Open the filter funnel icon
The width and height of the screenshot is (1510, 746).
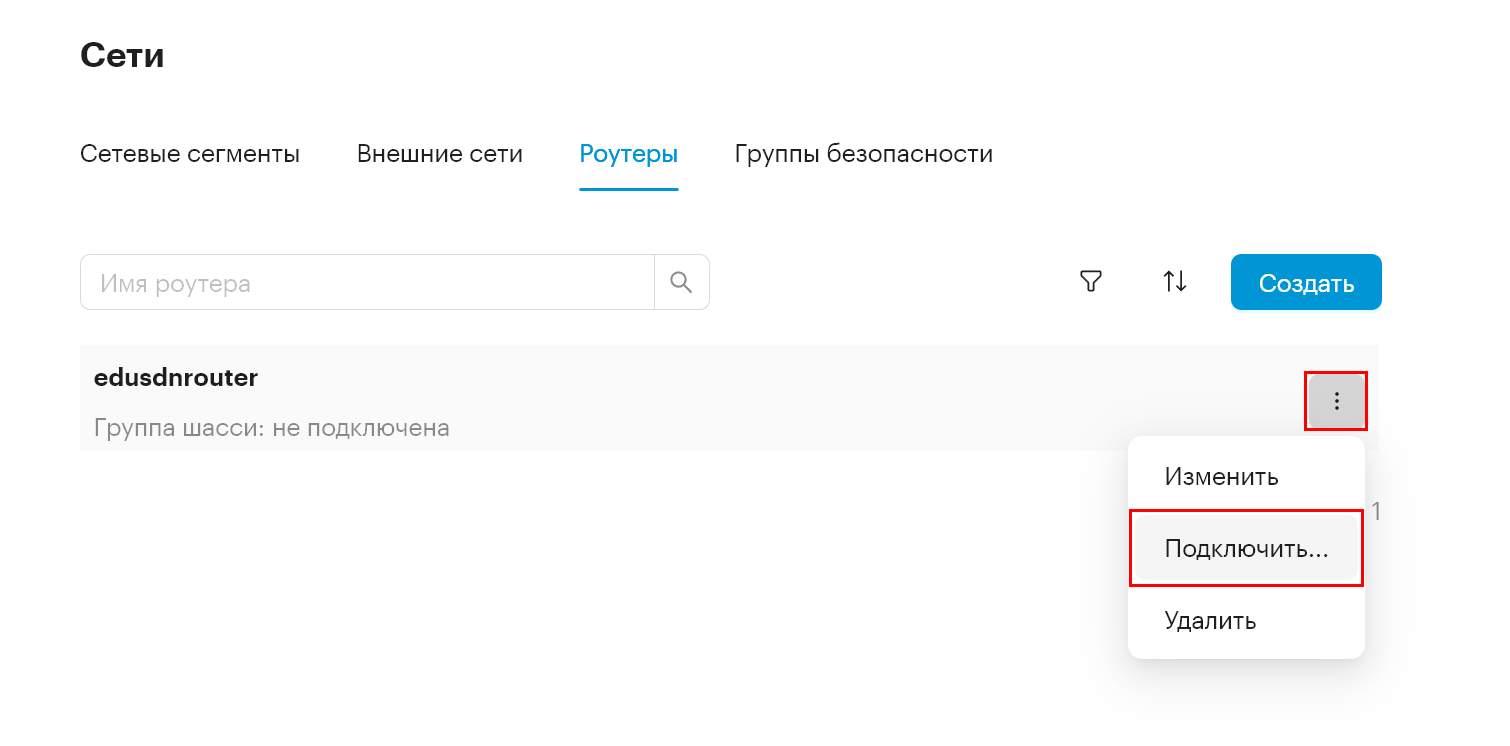[1091, 282]
